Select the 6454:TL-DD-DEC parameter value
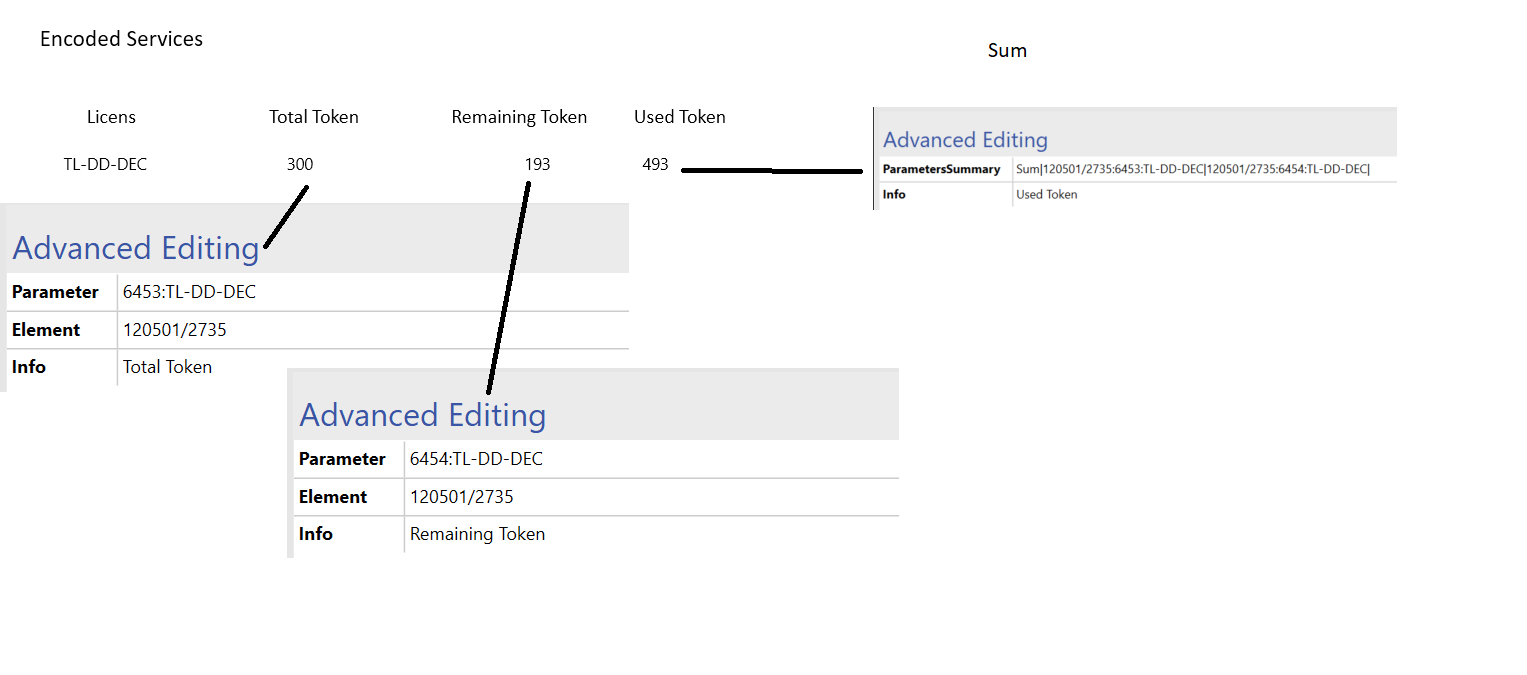The width and height of the screenshot is (1527, 675). [476, 459]
